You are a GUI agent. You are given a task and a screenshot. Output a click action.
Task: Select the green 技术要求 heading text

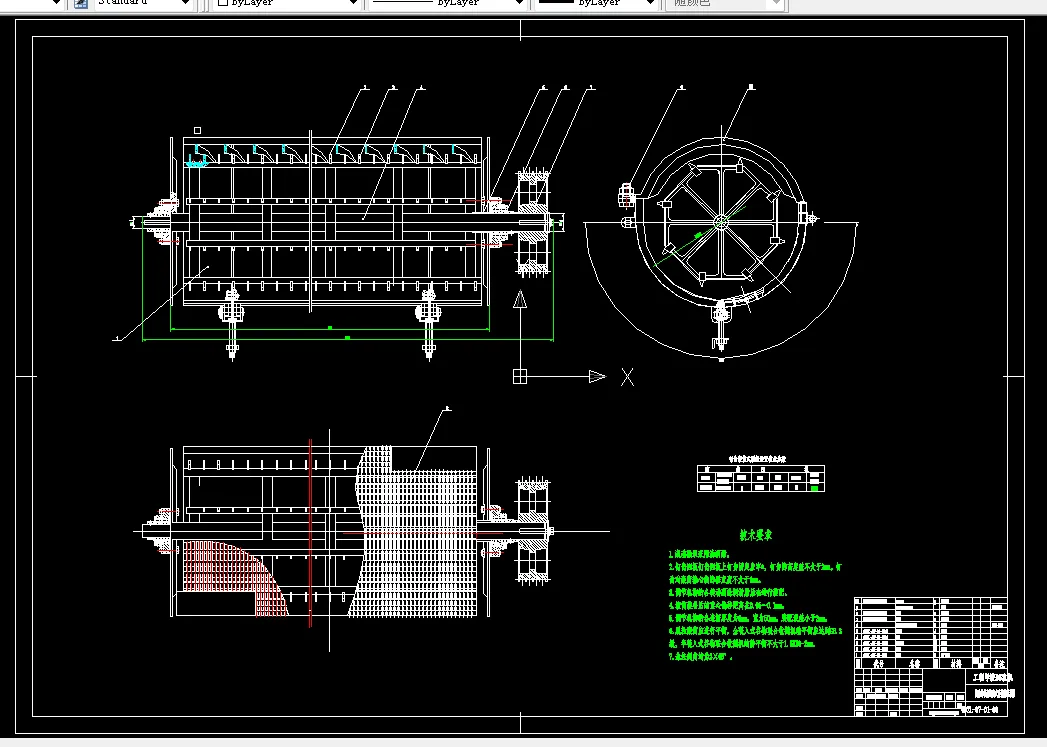[x=756, y=535]
